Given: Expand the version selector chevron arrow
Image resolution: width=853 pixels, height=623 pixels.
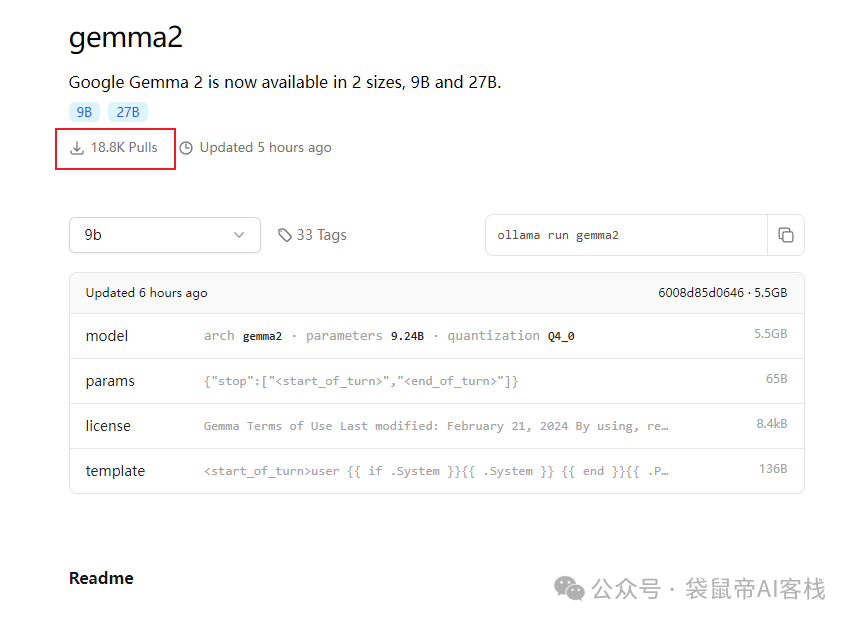Looking at the screenshot, I should pos(239,235).
